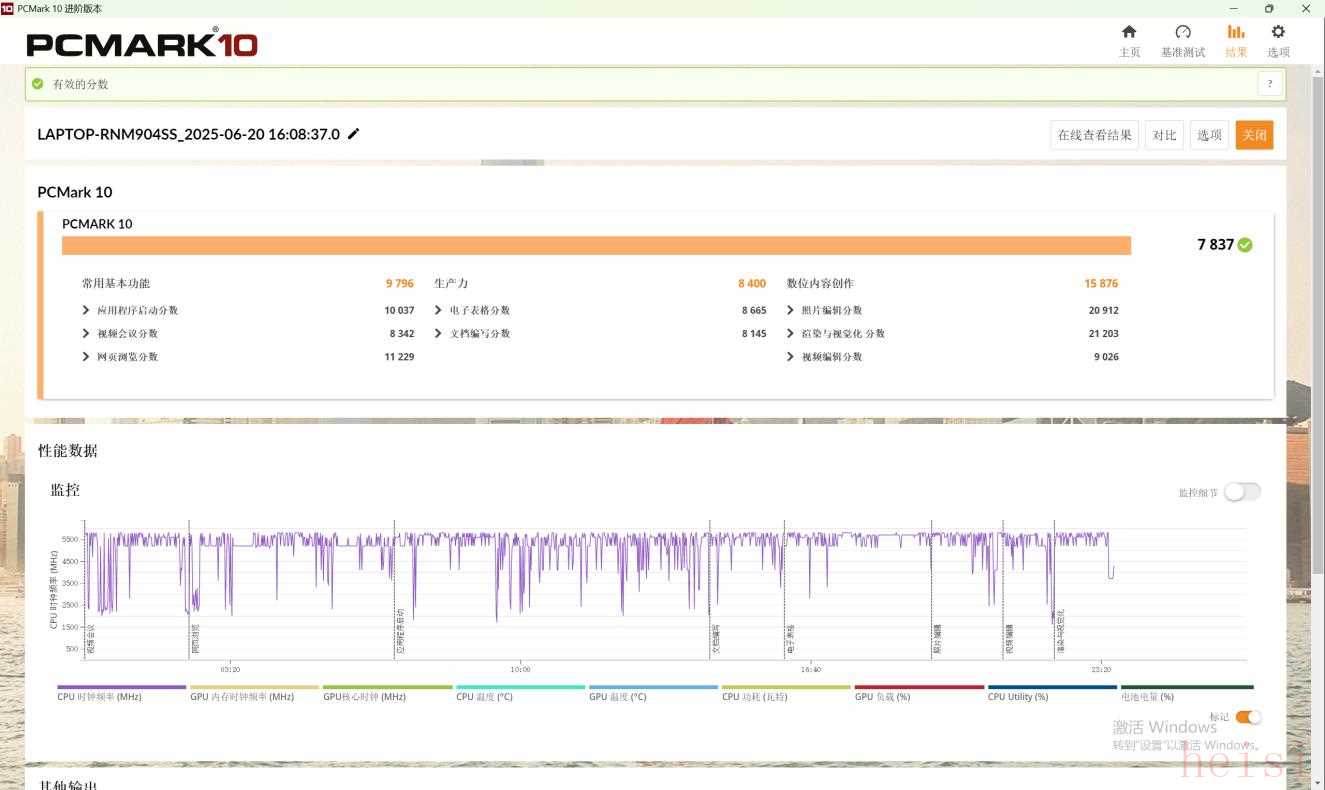This screenshot has height=790, width=1325.
Task: Select the CPU 温度 legend swatch
Action: pos(520,687)
